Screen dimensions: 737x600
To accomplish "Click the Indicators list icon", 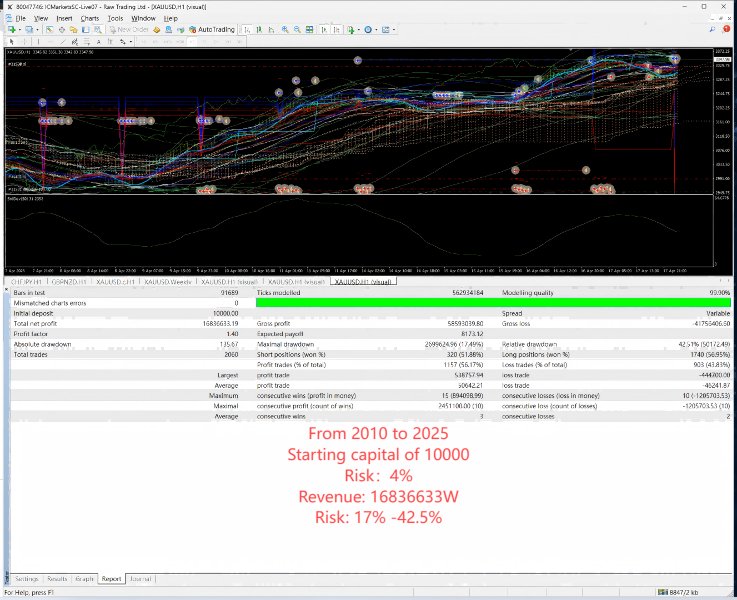I will [350, 30].
